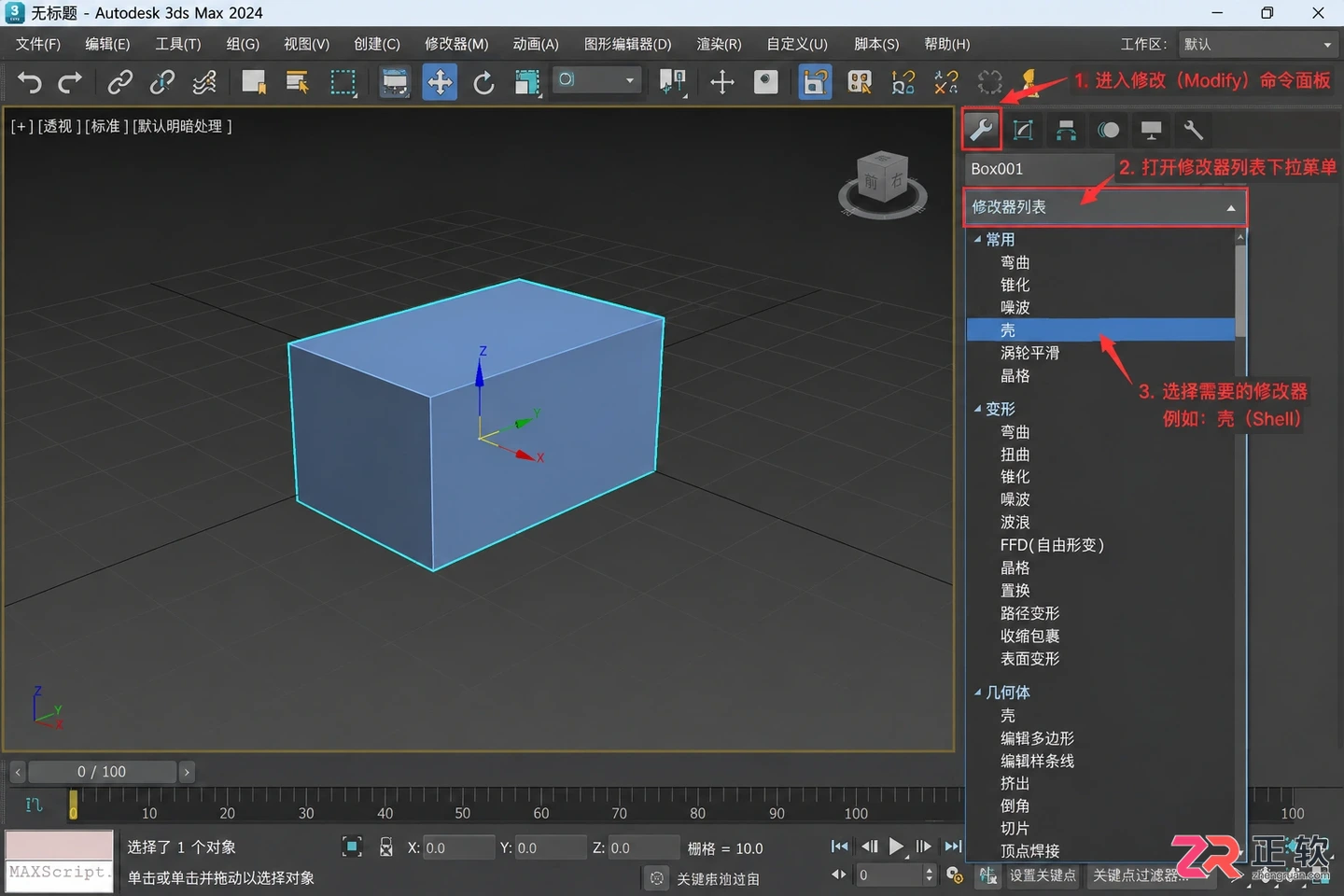Switch to the Select and Rotate tool
Viewport: 1344px width, 896px height.
[483, 83]
